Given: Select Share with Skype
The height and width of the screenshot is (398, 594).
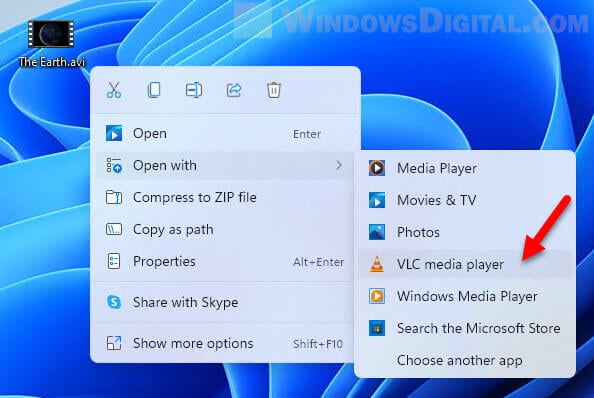Looking at the screenshot, I should [x=225, y=302].
